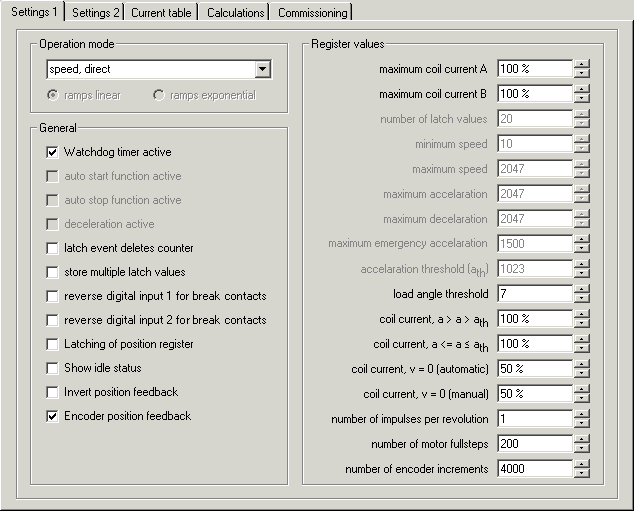Uncheck Encoder position feedback
Image resolution: width=634 pixels, height=511 pixels.
[52, 416]
